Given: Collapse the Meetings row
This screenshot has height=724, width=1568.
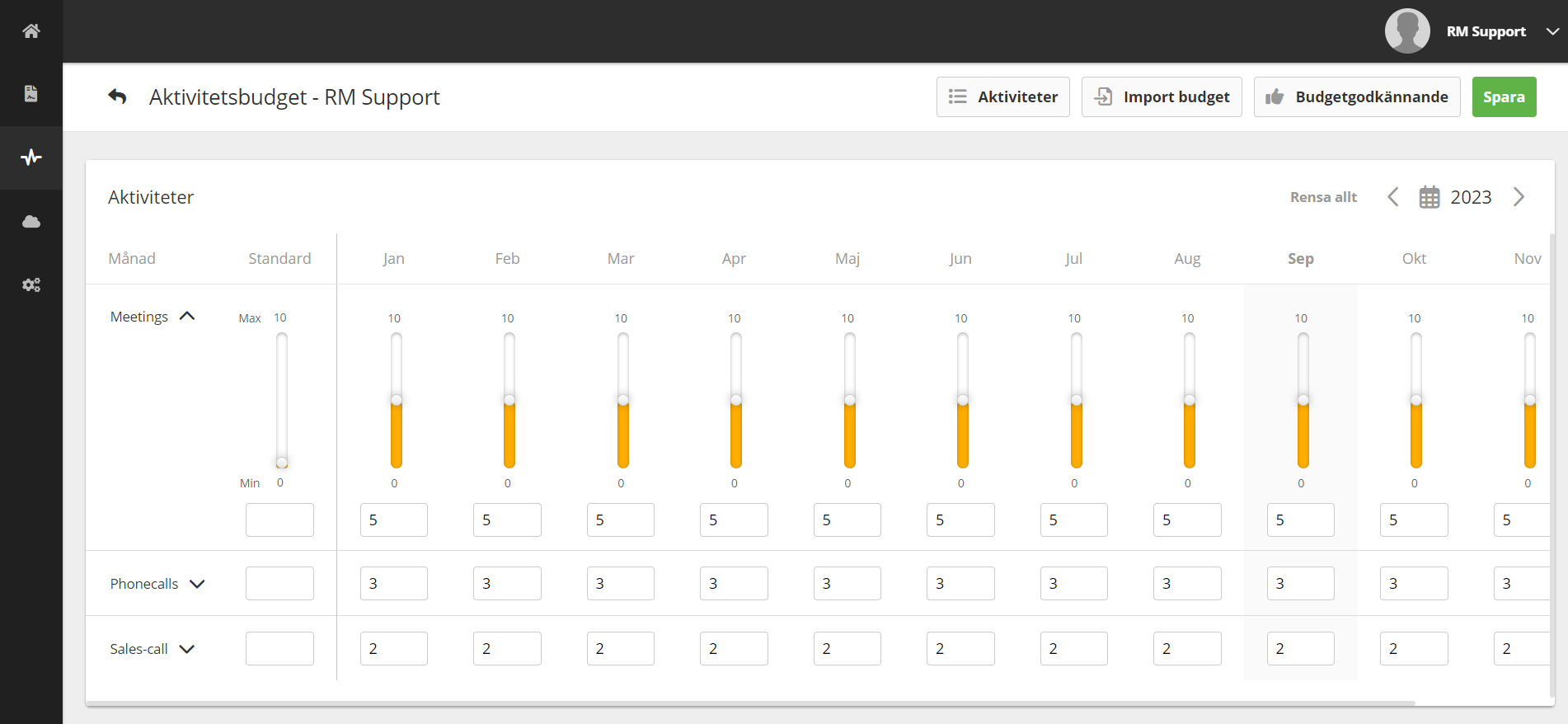Looking at the screenshot, I should coord(187,317).
